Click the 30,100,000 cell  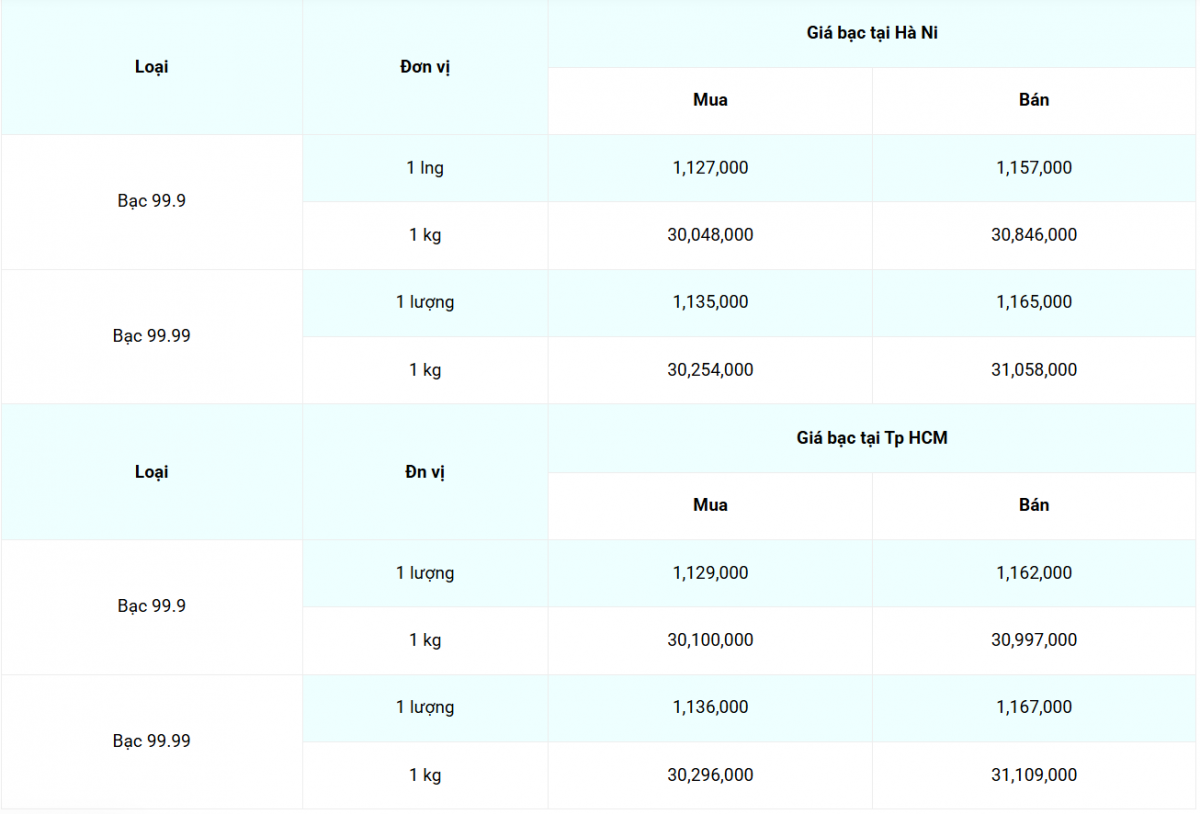[x=710, y=640]
